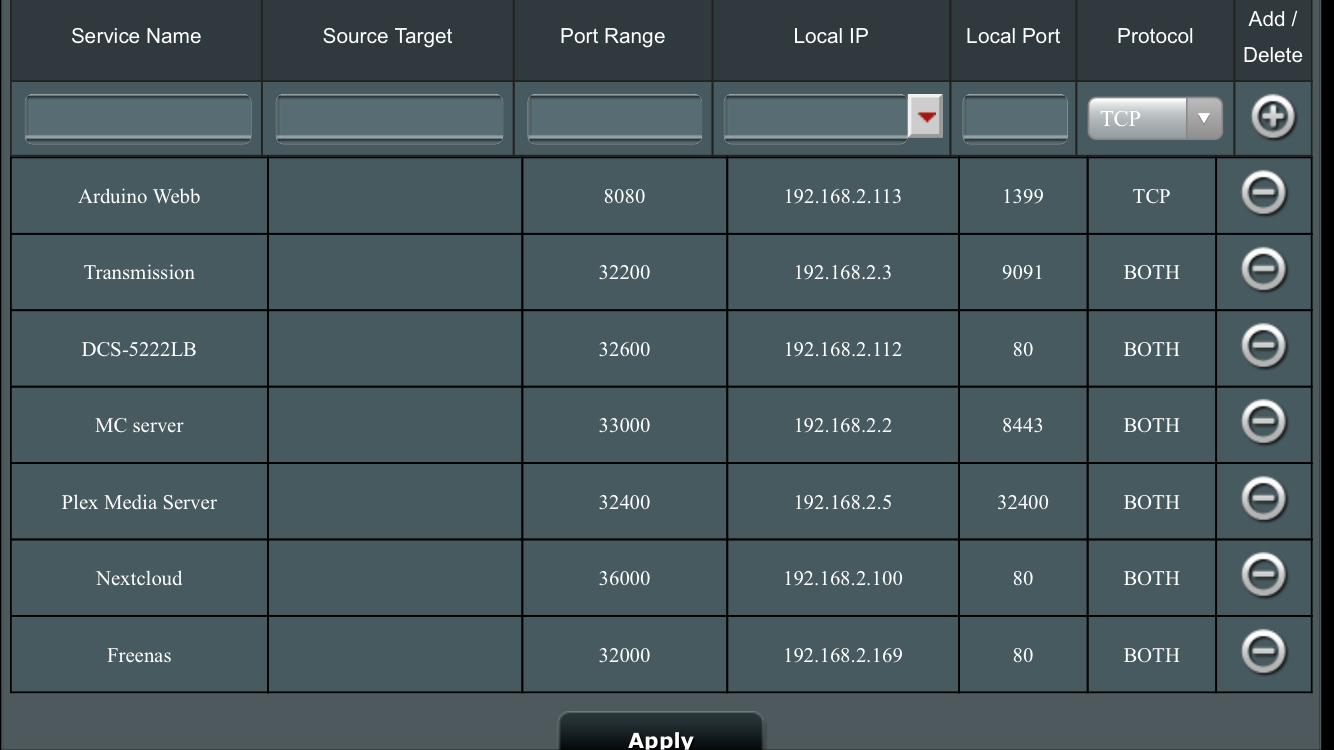The image size is (1334, 750).
Task: Click local port 1399
Action: 1023,196
